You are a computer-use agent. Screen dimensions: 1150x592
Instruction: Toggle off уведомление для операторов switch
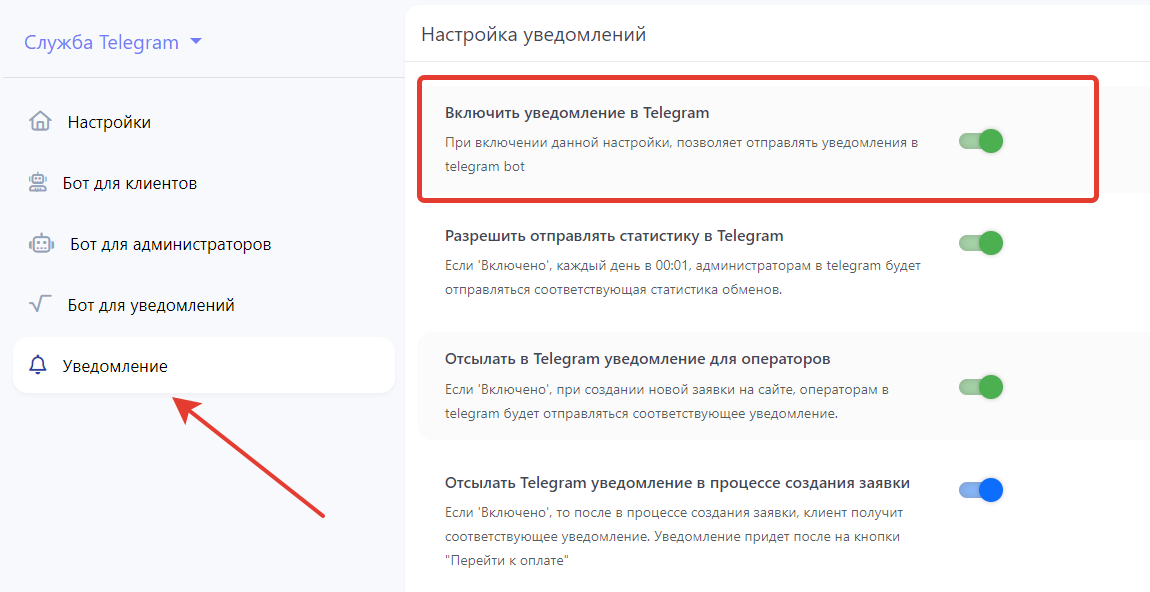[980, 387]
